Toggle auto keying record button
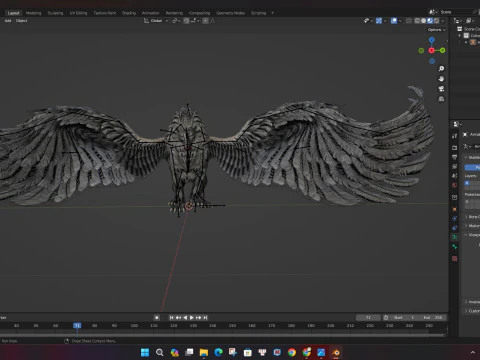This screenshot has width=480, height=360. point(157,318)
